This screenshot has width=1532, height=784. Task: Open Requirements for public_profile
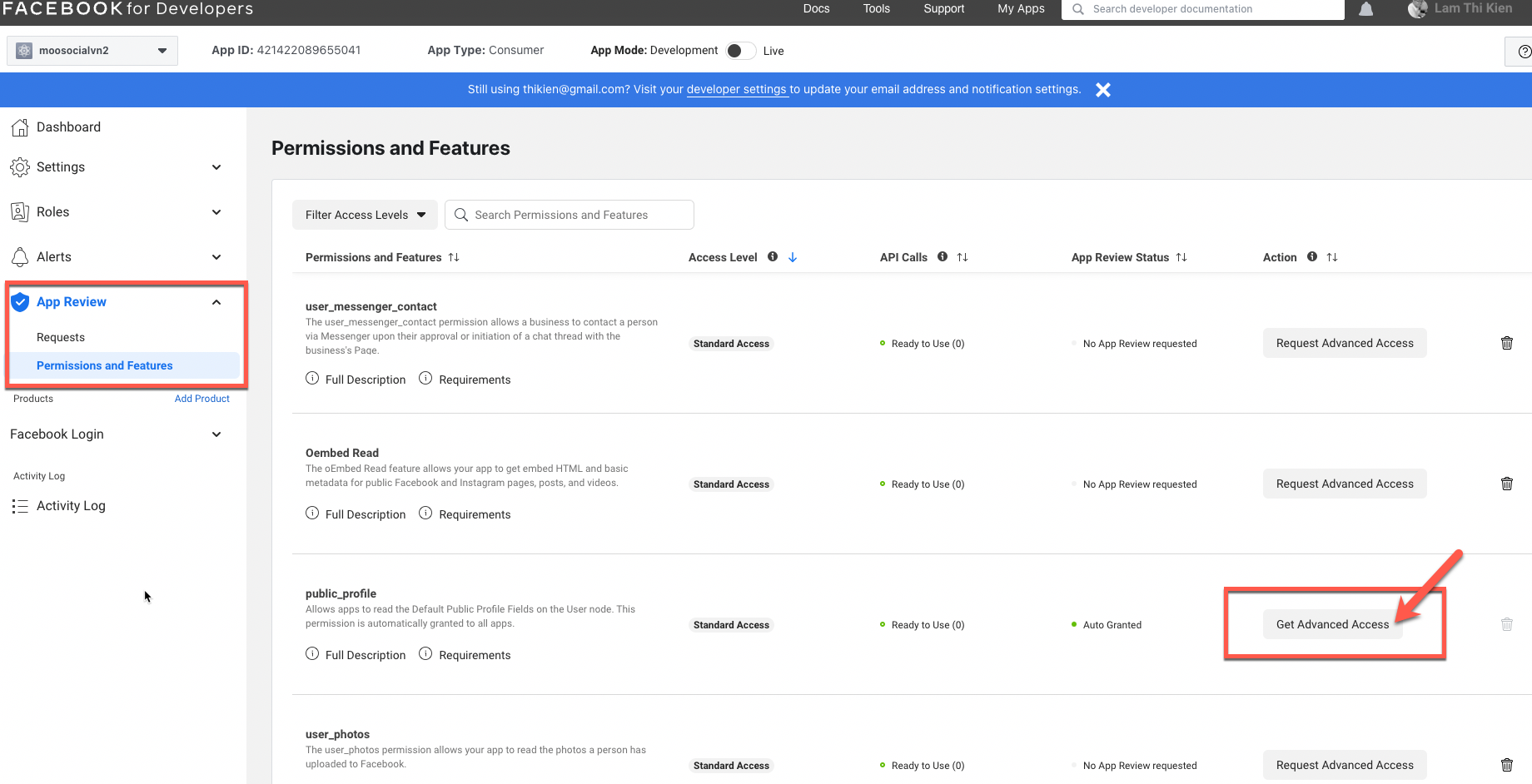465,654
